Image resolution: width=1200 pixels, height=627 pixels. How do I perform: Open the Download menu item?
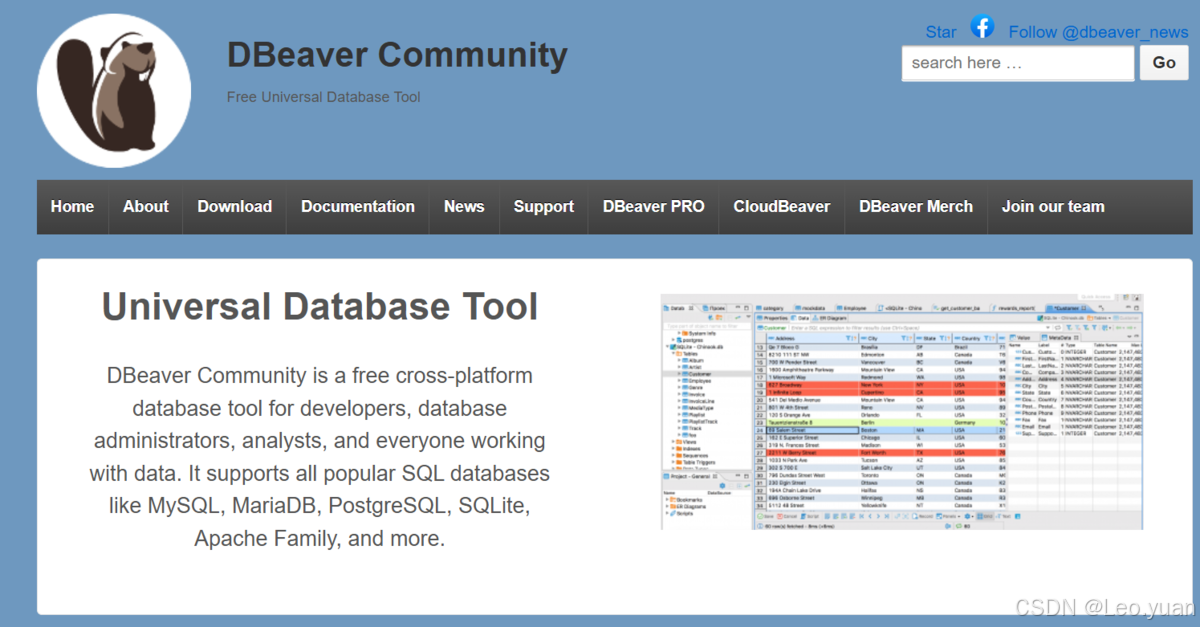(x=235, y=207)
